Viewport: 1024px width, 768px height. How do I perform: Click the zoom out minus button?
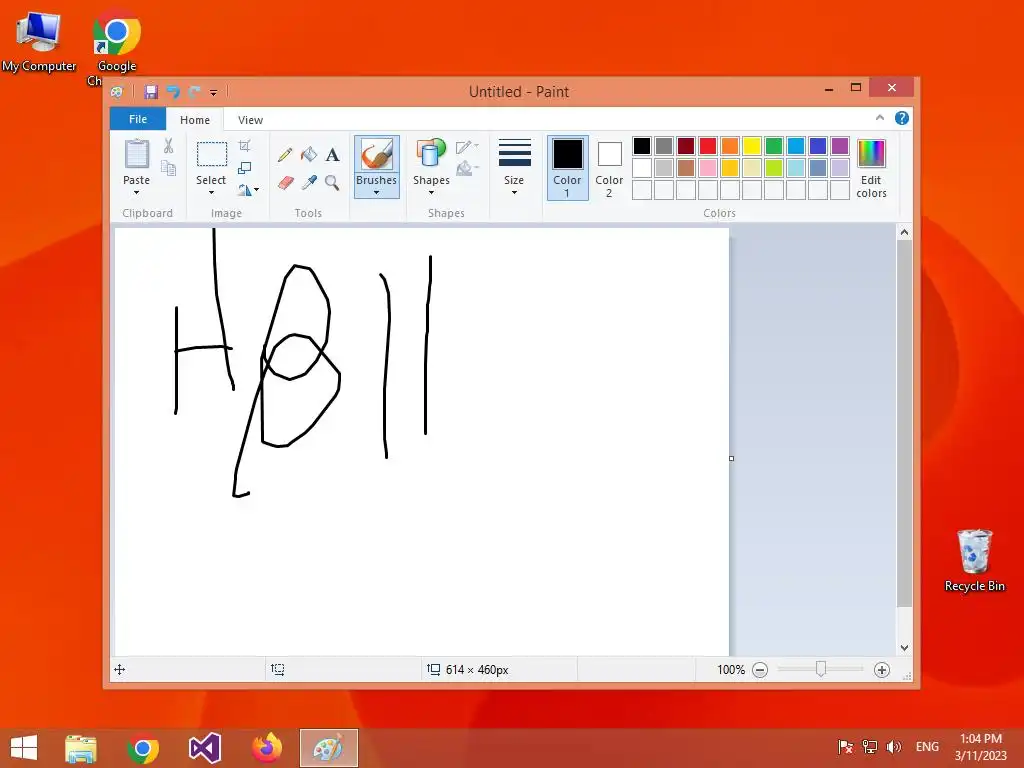(x=760, y=670)
